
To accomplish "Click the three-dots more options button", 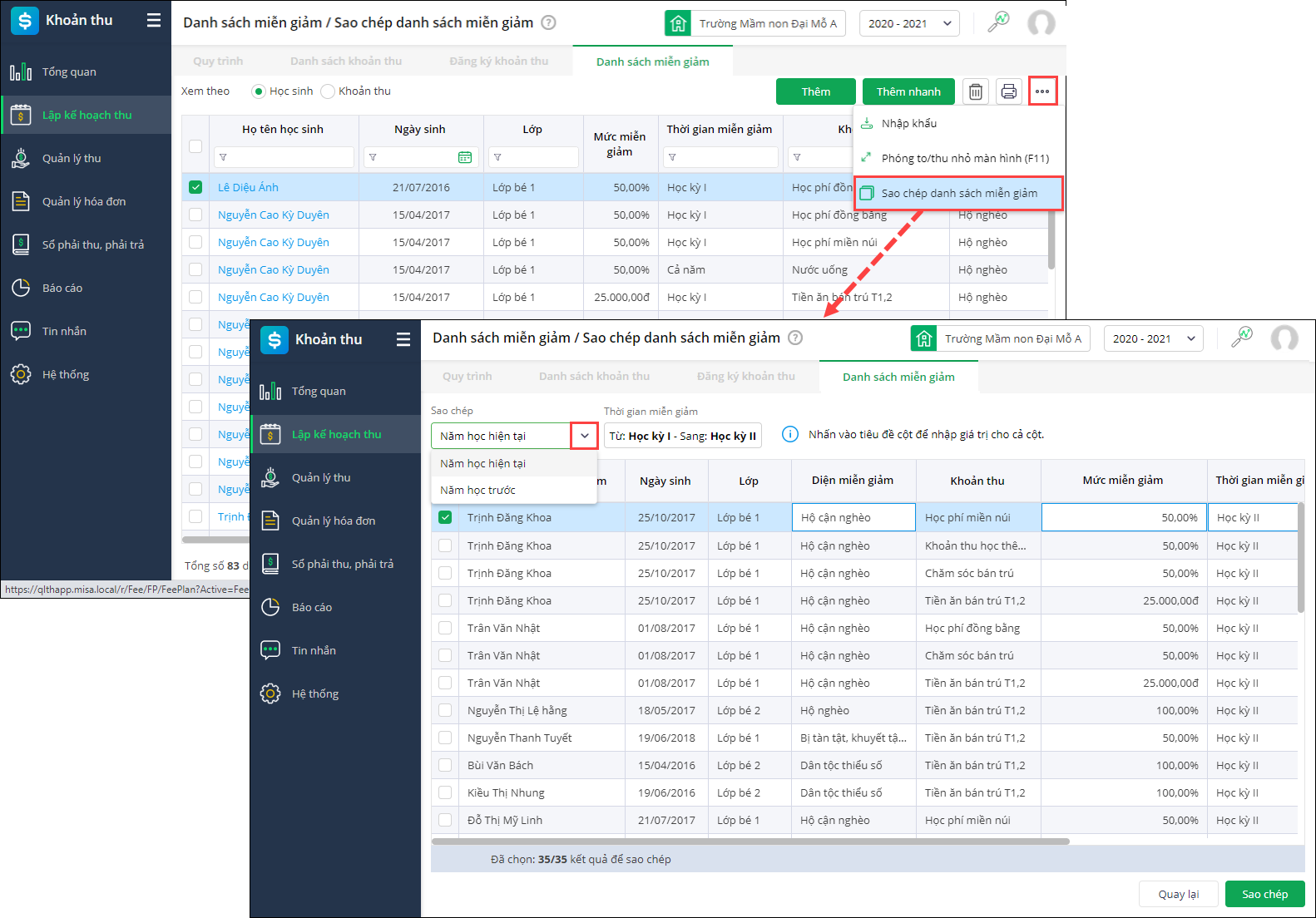I will (x=1042, y=91).
